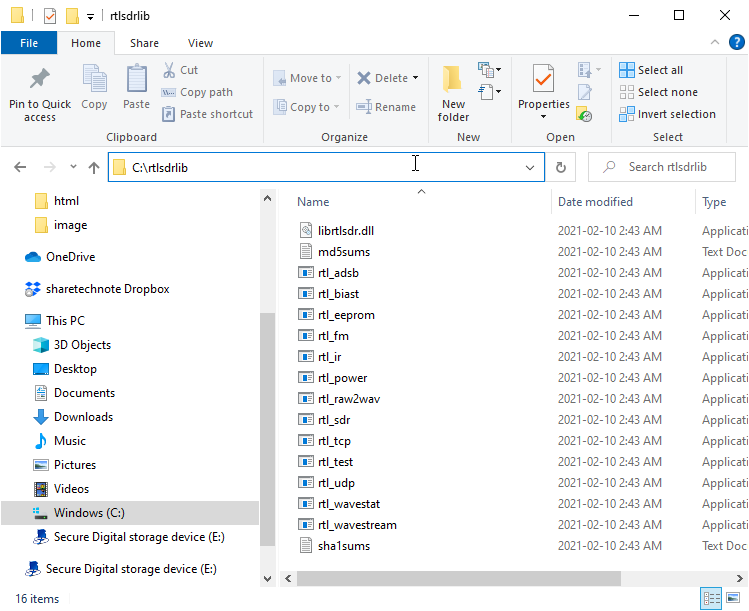Expand the Properties dropdown arrow
749x611 pixels.
(543, 117)
